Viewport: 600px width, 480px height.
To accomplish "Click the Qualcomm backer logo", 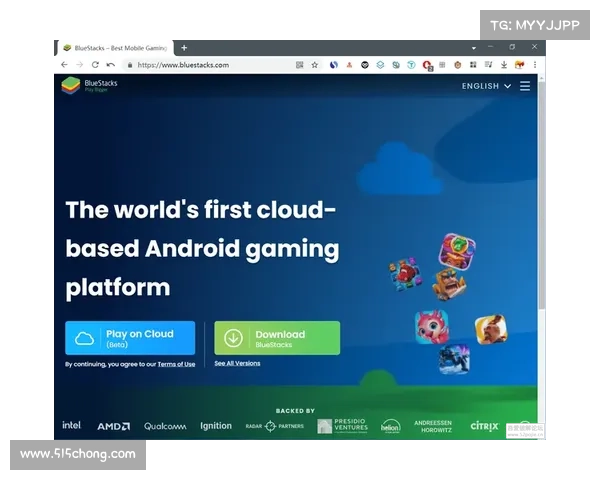I will [165, 426].
